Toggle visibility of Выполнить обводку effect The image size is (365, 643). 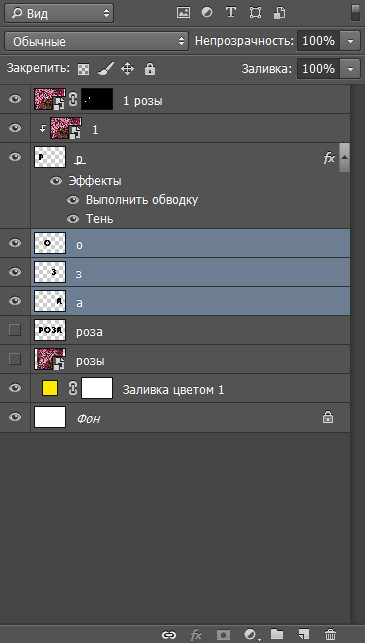pyautogui.click(x=73, y=200)
